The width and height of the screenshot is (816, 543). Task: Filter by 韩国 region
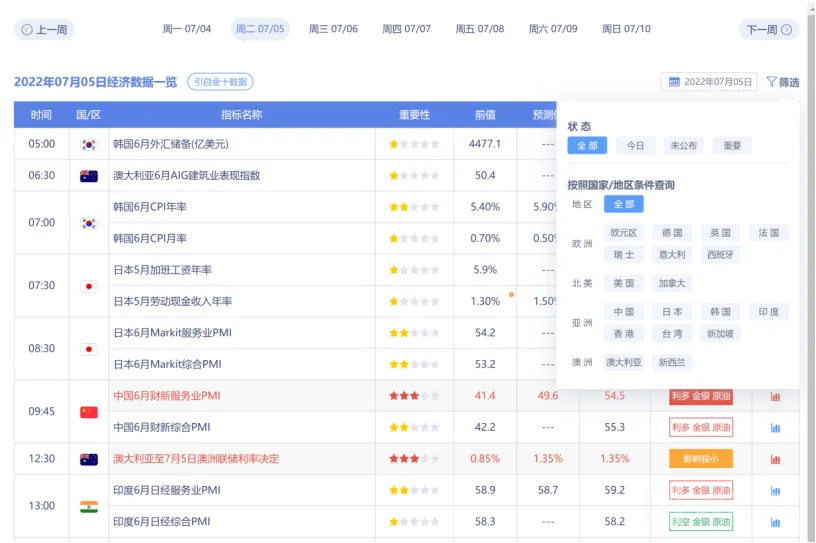(720, 312)
